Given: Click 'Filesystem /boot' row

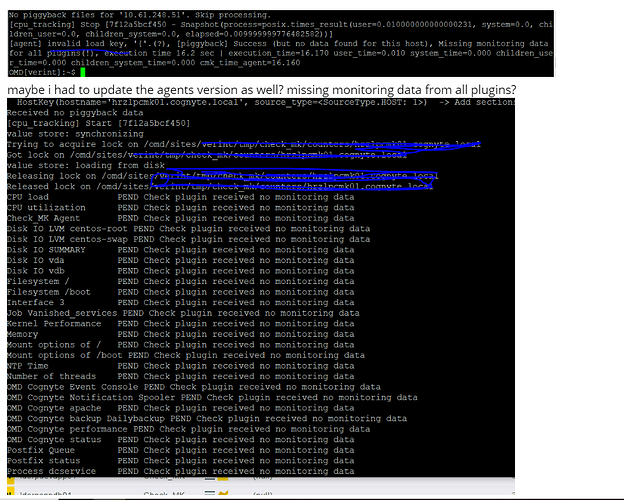Looking at the screenshot, I should [x=181, y=292].
